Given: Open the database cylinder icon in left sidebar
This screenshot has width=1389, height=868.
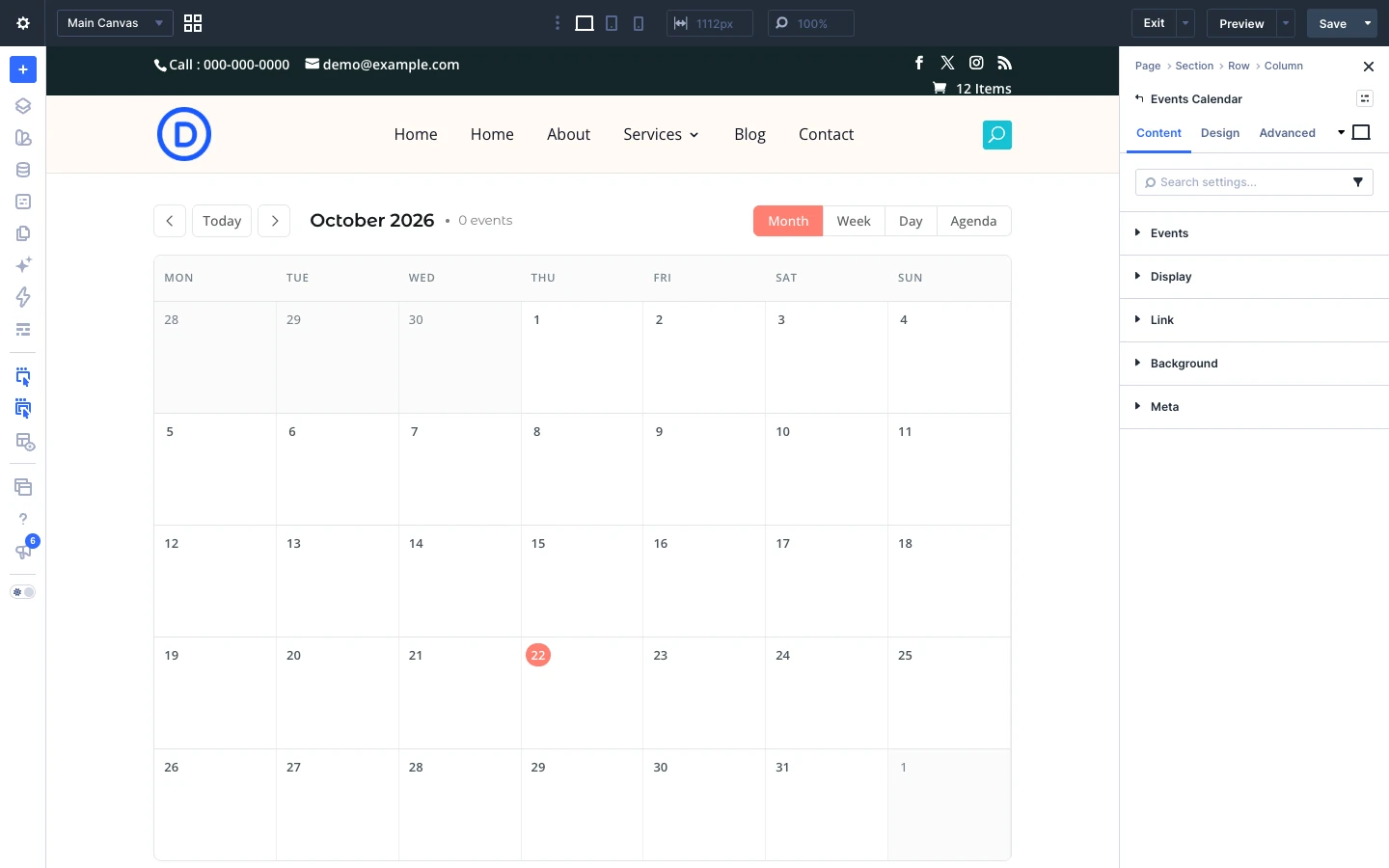Looking at the screenshot, I should [23, 170].
